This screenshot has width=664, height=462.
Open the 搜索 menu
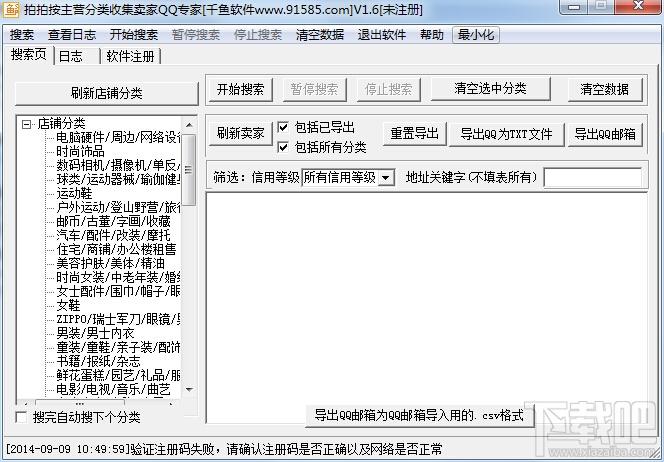22,35
